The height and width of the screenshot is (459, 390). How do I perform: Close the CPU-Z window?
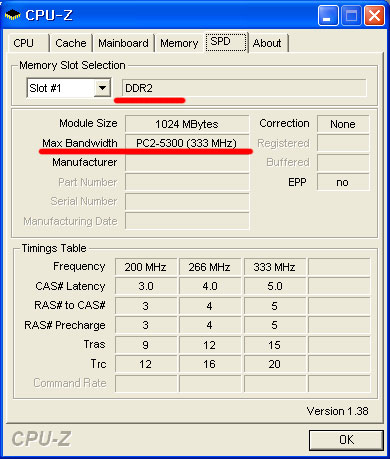(x=374, y=15)
